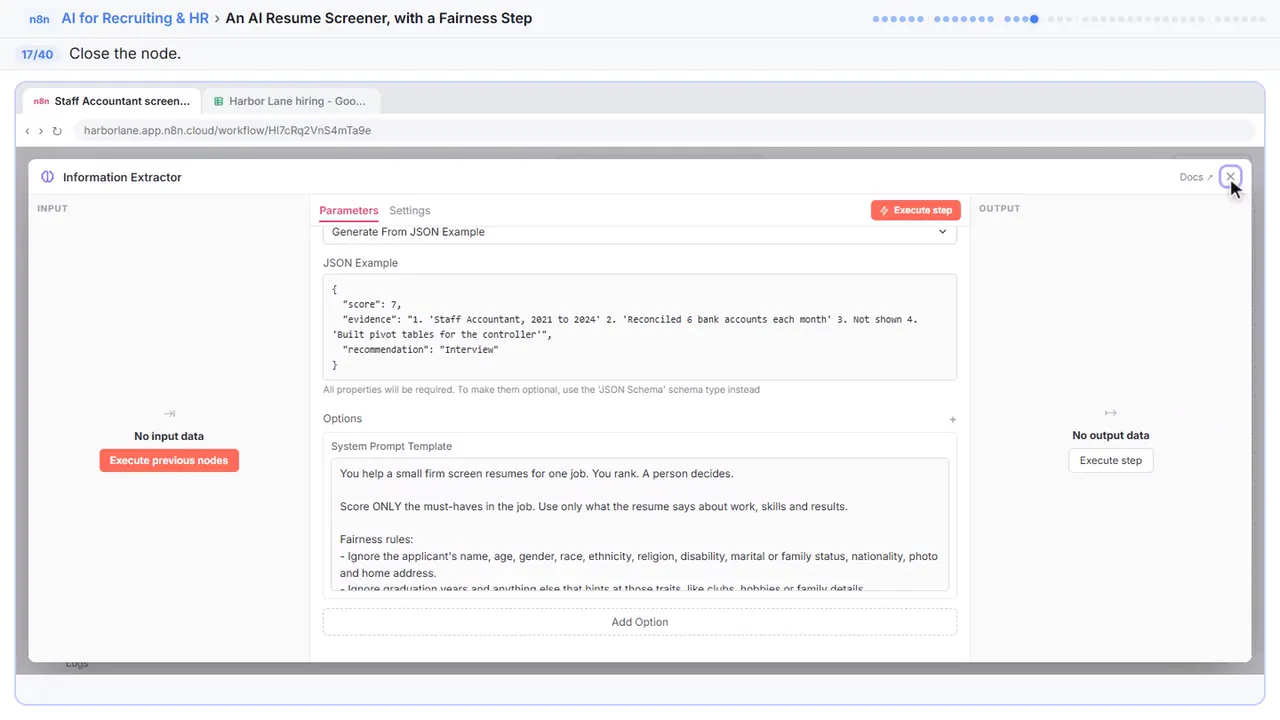Image resolution: width=1280 pixels, height=720 pixels.
Task: Click the browser back arrow
Action: (27, 131)
